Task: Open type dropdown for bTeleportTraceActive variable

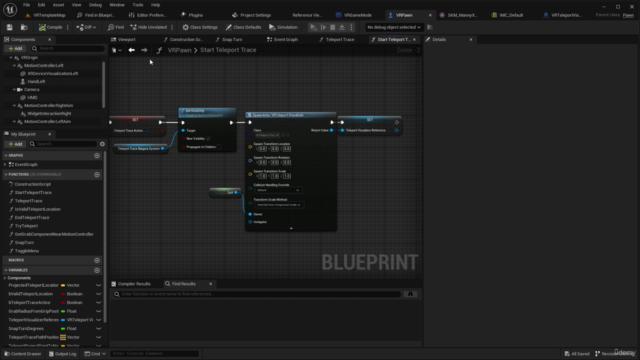Action: point(72,303)
